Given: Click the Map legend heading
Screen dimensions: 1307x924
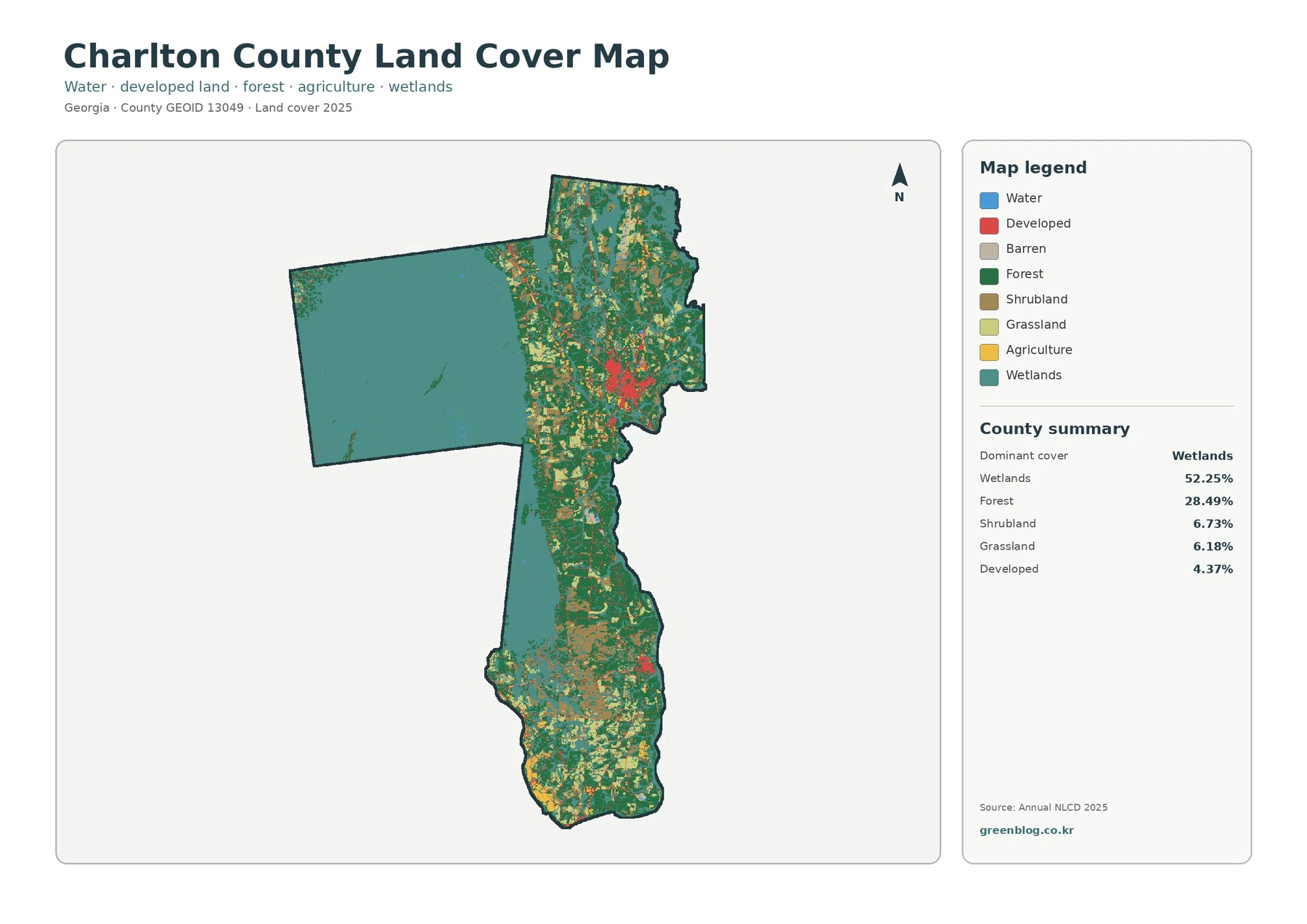Looking at the screenshot, I should point(1033,168).
